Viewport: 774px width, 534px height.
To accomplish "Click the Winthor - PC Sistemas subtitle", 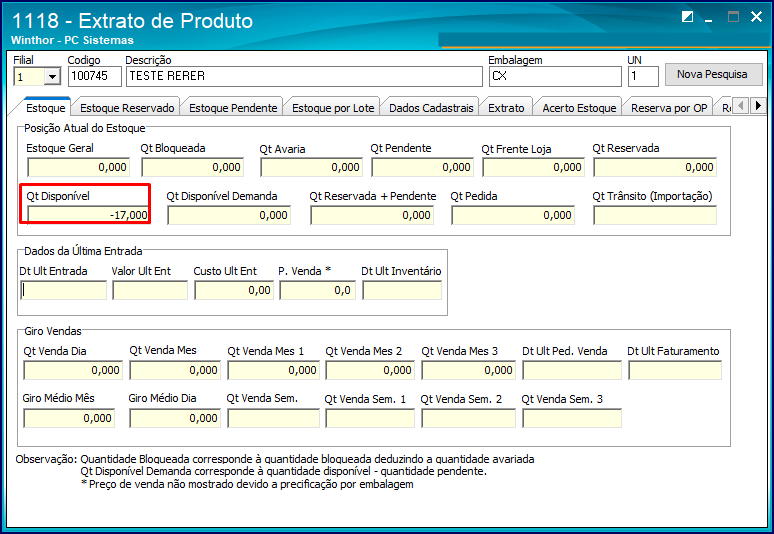I will pyautogui.click(x=72, y=40).
